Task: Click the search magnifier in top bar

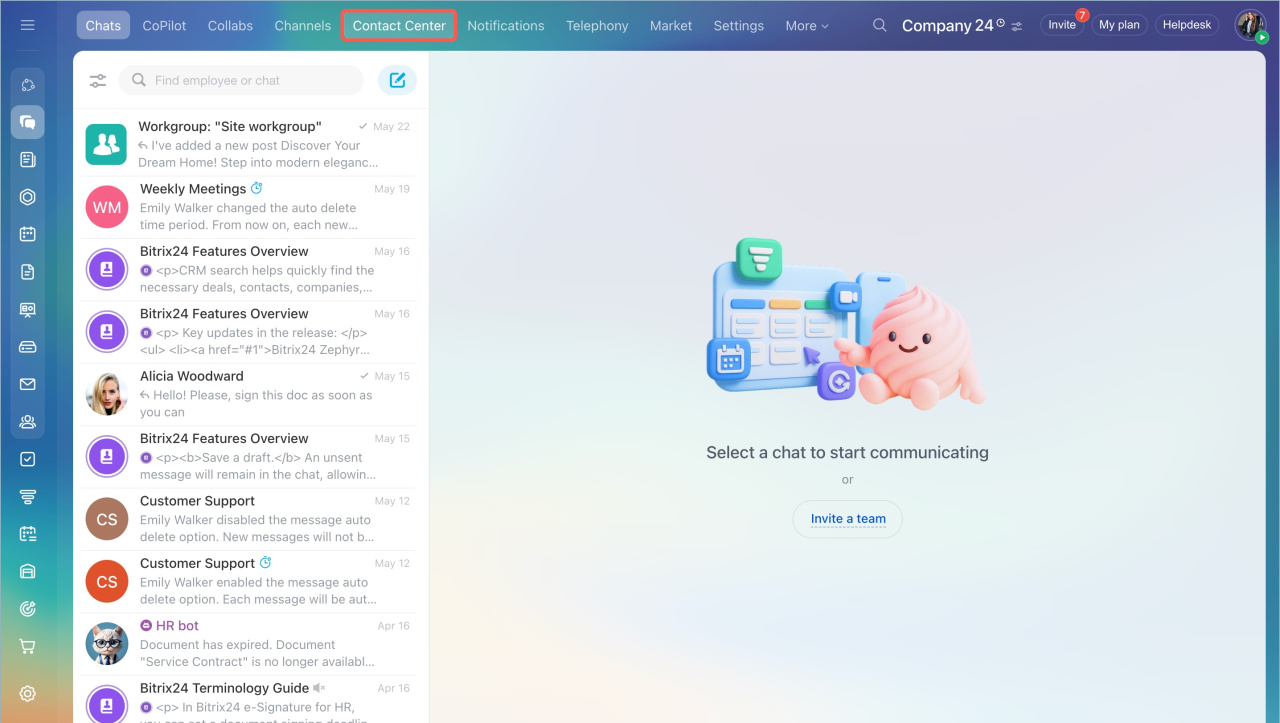Action: pos(879,25)
